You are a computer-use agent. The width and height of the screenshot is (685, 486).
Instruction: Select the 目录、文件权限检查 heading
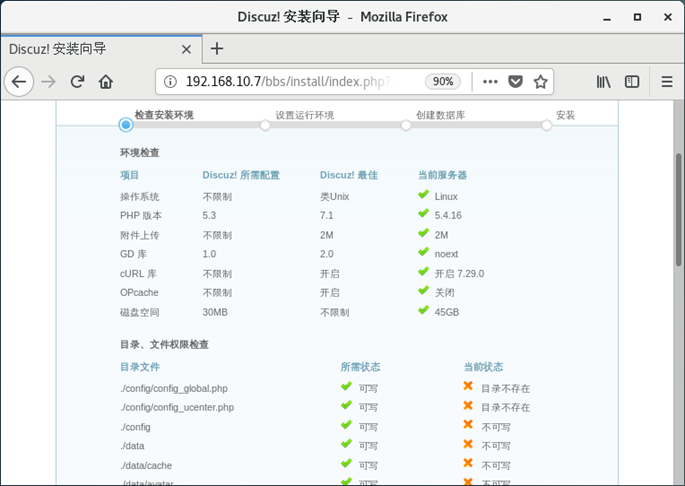164,344
